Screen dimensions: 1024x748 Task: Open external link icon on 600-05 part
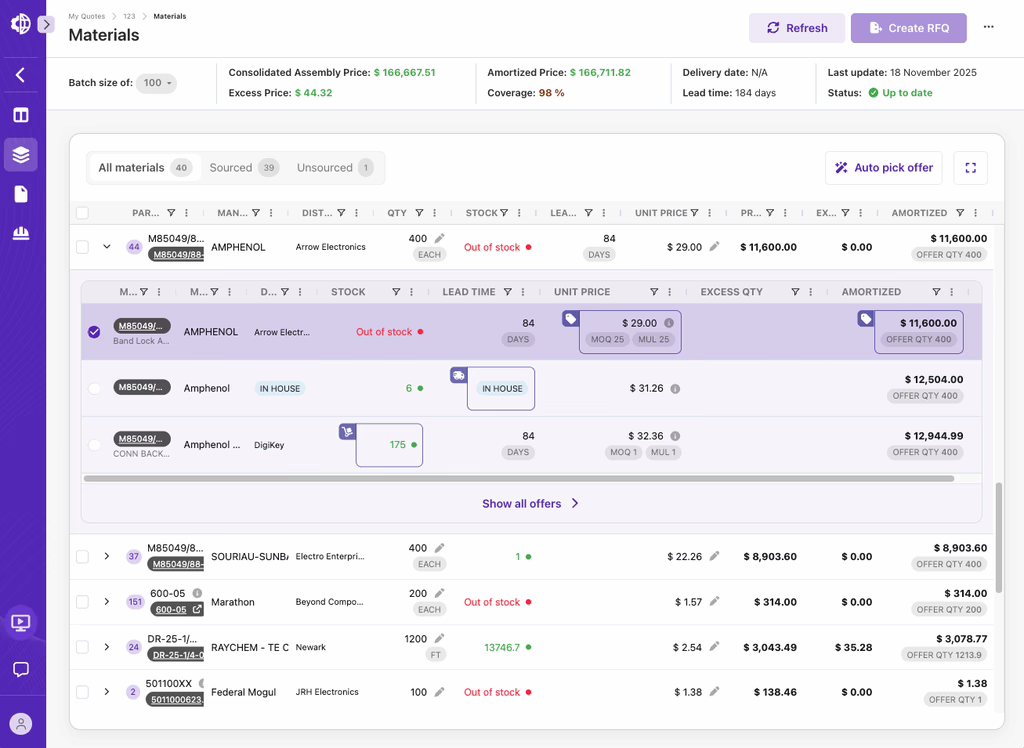[197, 609]
